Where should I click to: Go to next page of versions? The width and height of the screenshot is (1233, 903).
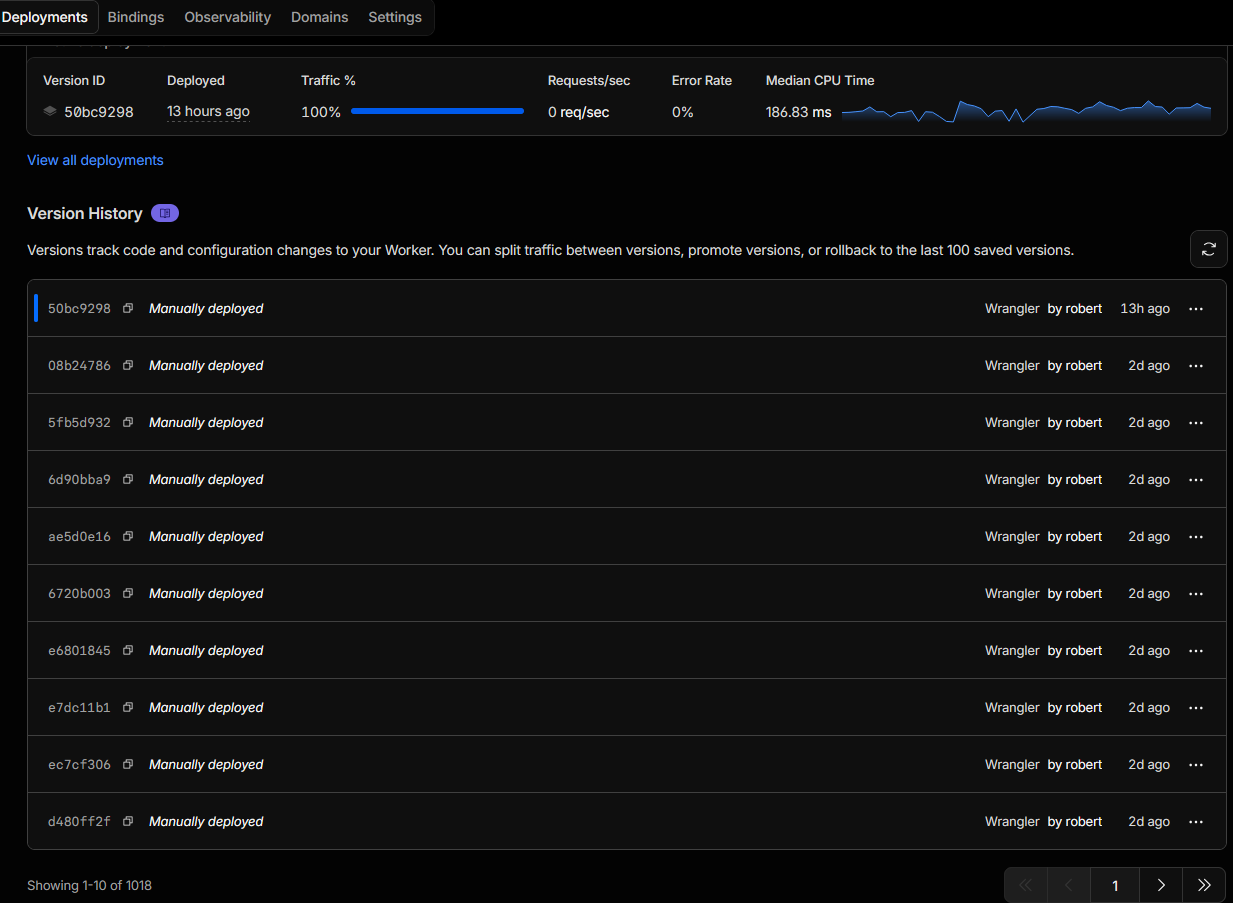point(1161,885)
